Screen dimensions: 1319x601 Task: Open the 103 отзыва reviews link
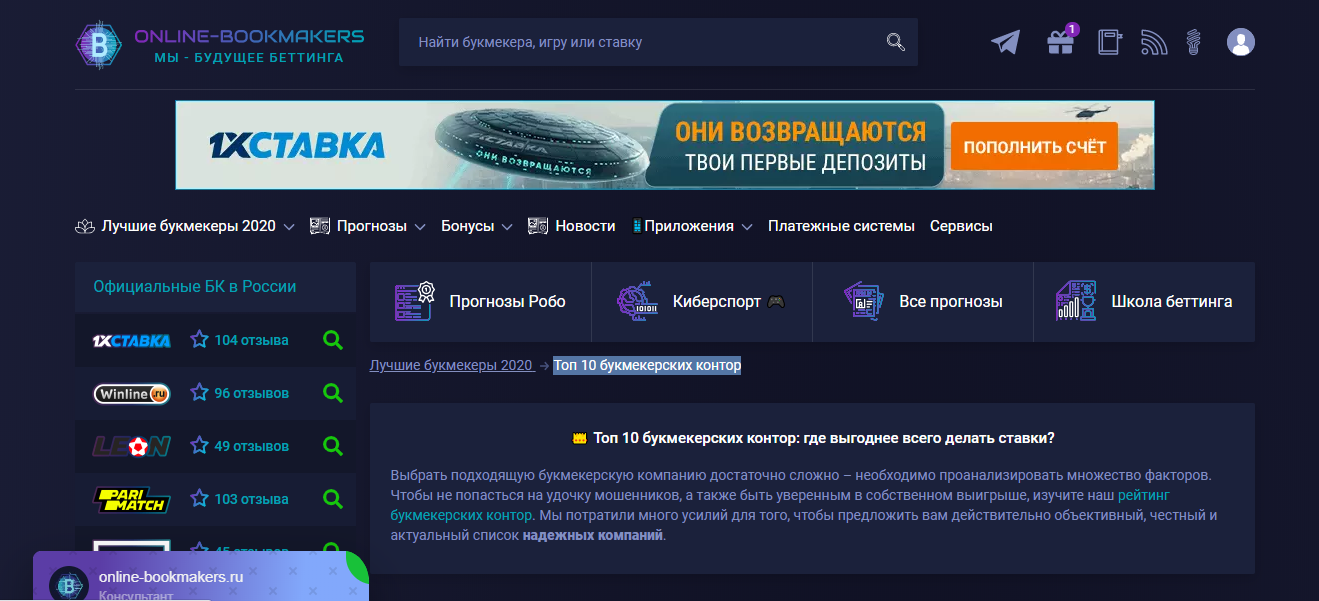click(x=251, y=498)
